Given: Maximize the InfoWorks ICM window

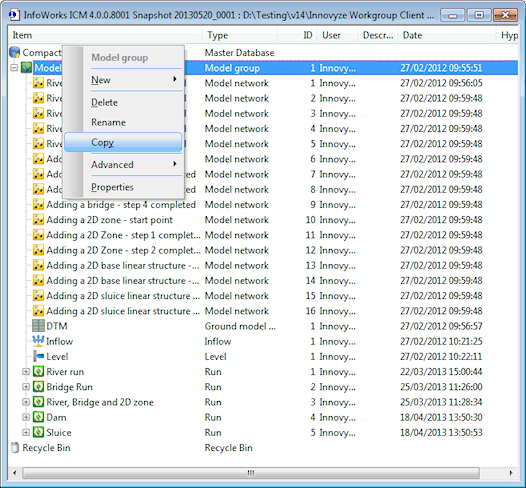Looking at the screenshot, I should pyautogui.click(x=479, y=15).
